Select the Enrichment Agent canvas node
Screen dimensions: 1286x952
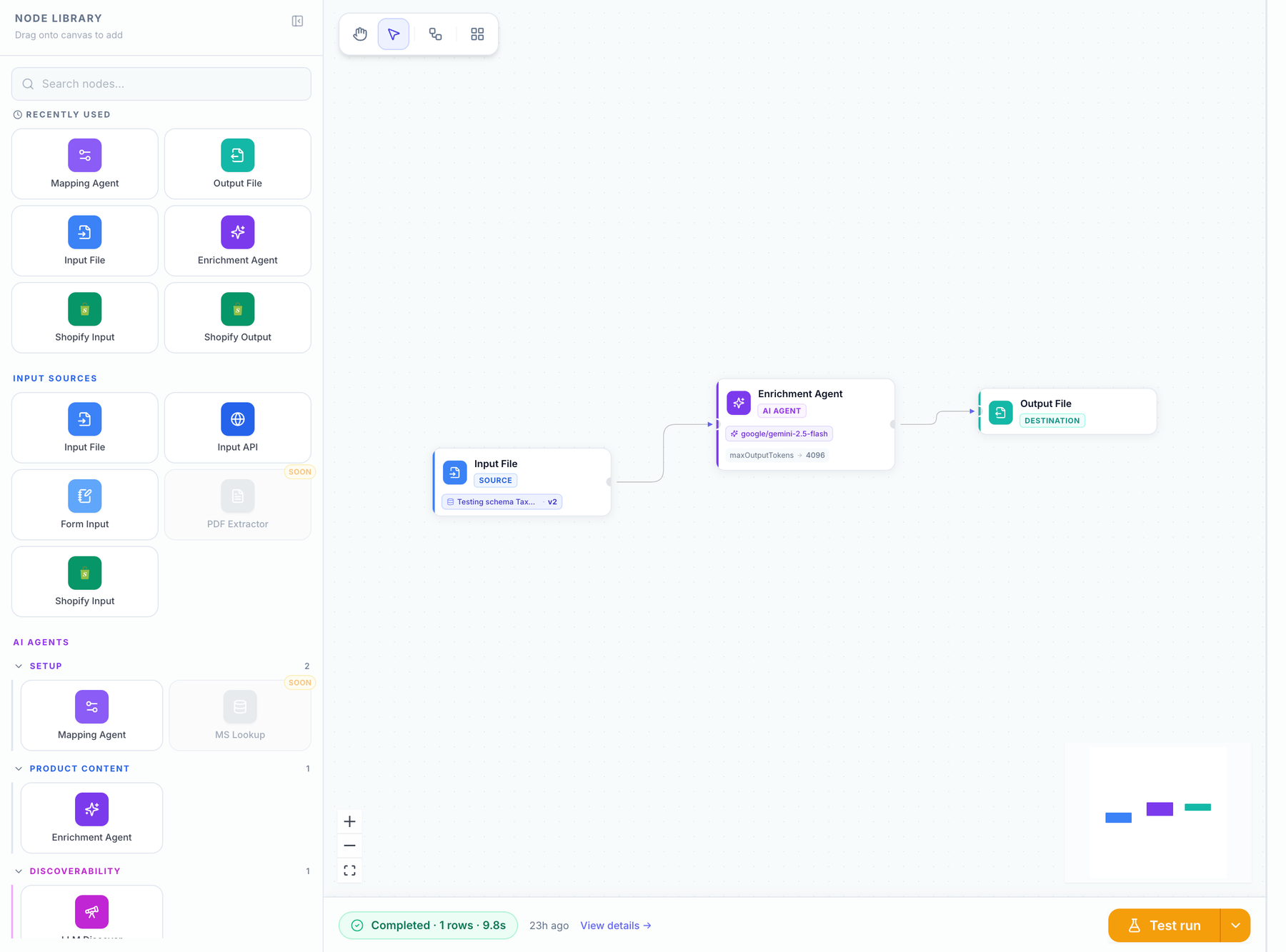click(805, 424)
